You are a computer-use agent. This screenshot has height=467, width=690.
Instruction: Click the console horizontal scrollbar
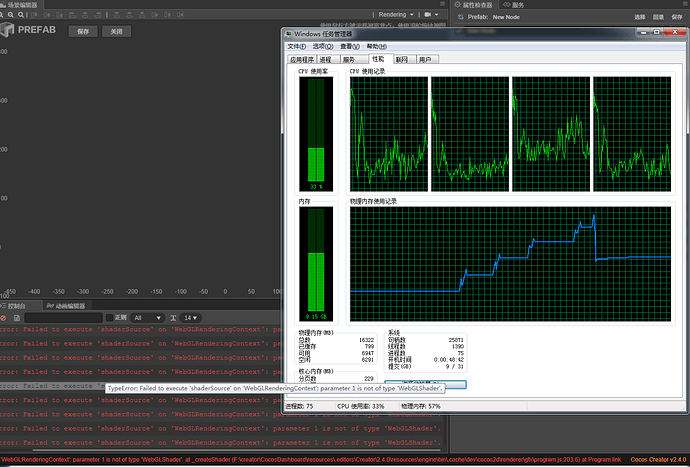tap(236, 450)
